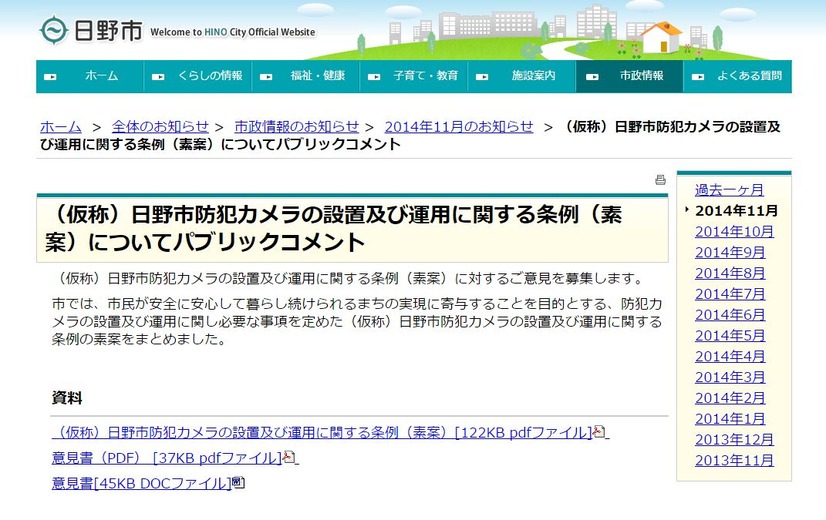Viewport: 826px width, 520px height.
Task: Open the 2013年11月 archive link
Action: [x=734, y=460]
